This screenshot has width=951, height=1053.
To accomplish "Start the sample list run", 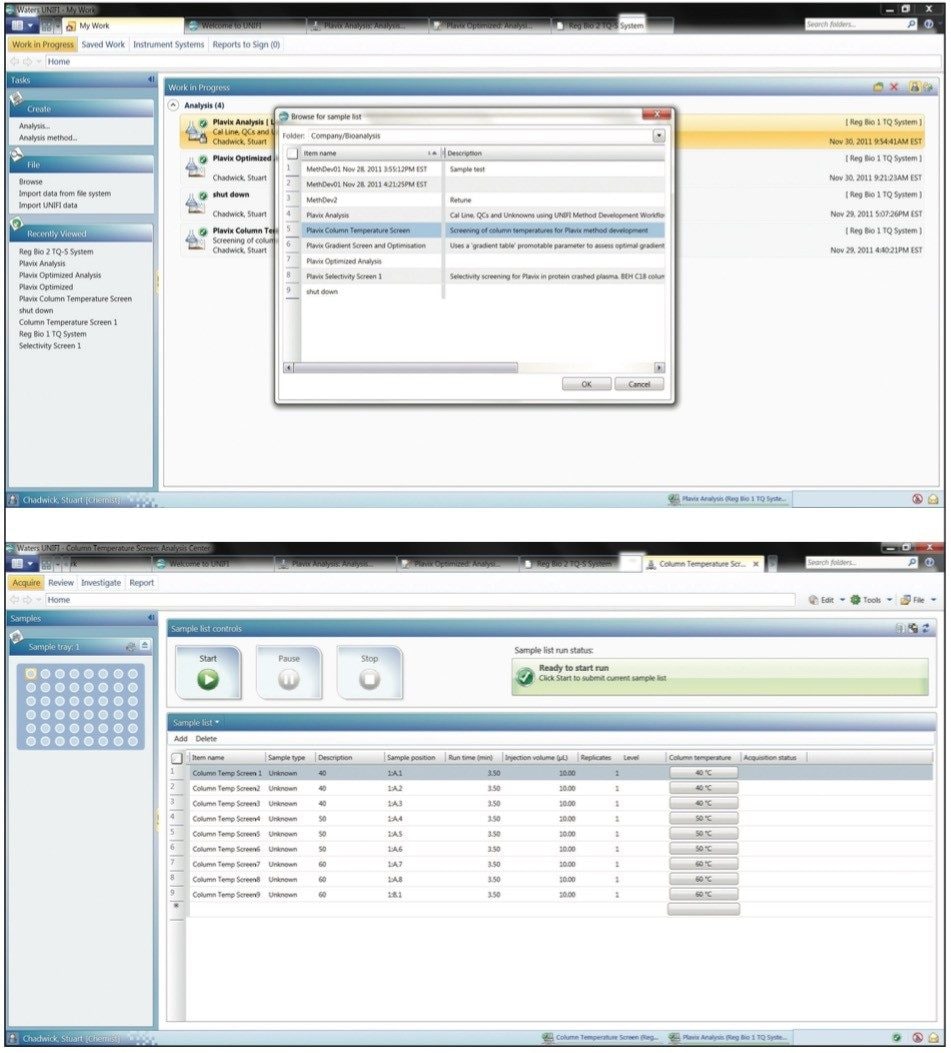I will point(208,673).
